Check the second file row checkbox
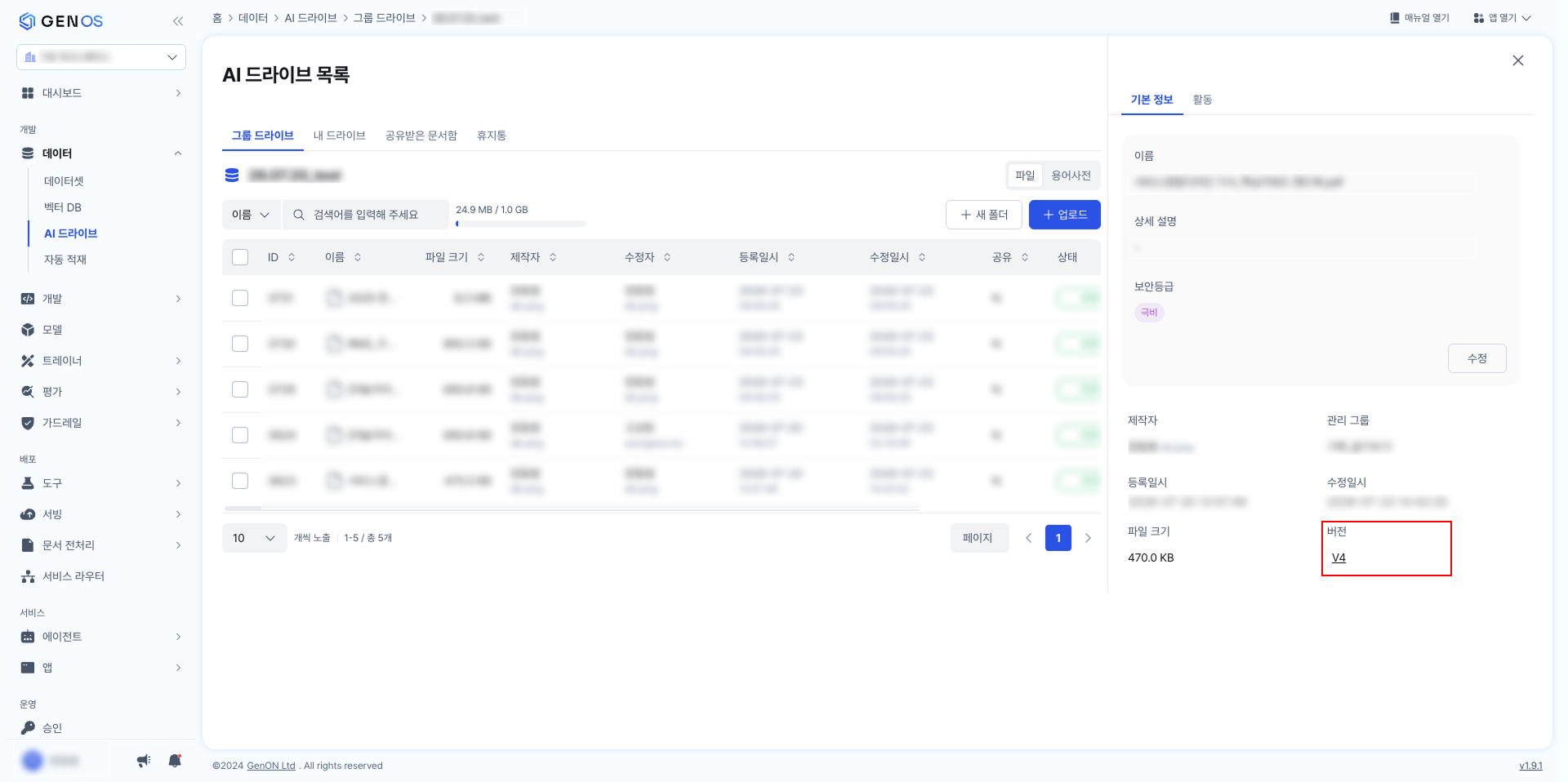The height and width of the screenshot is (782, 1568). (240, 344)
